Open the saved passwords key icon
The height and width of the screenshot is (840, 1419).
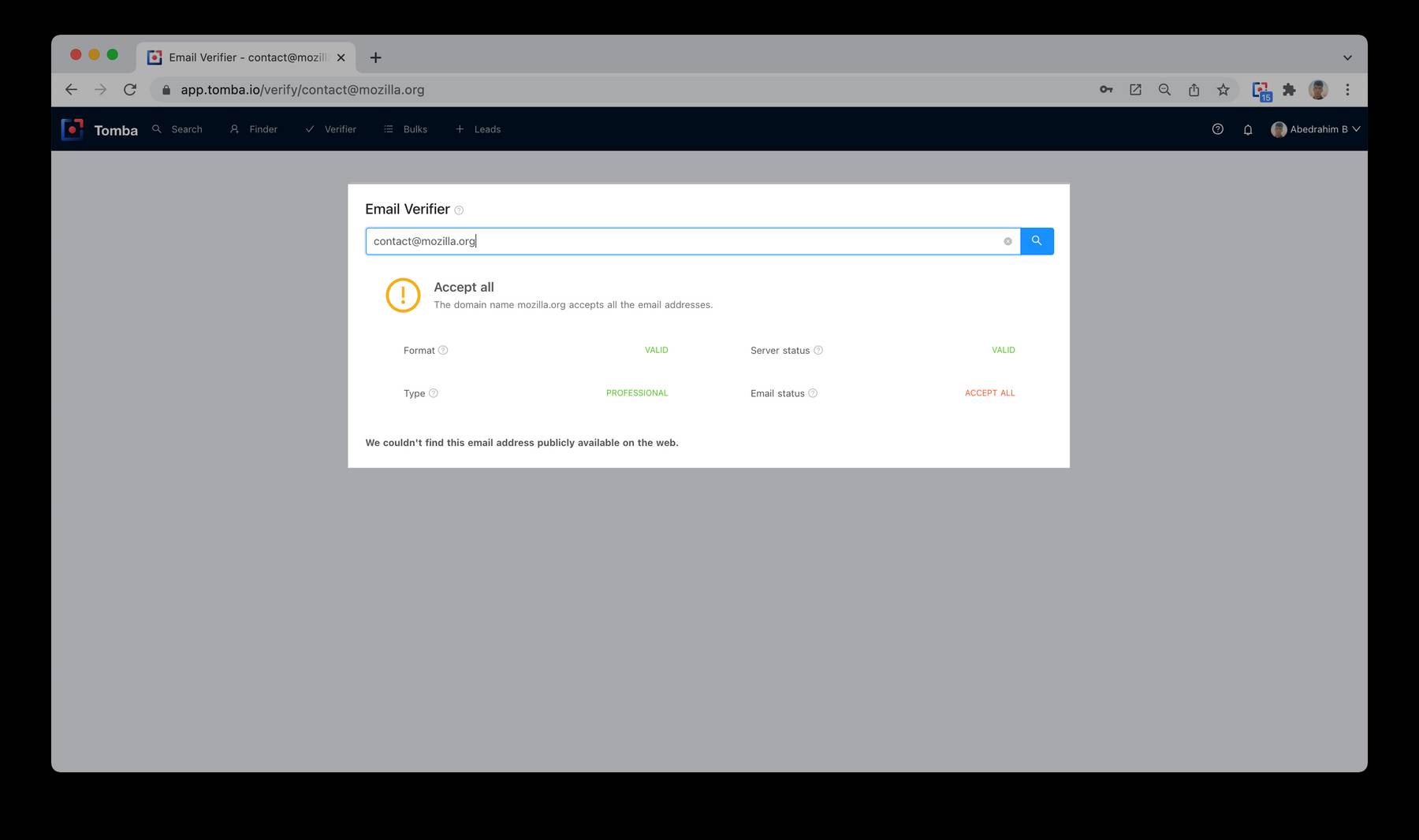tap(1106, 90)
